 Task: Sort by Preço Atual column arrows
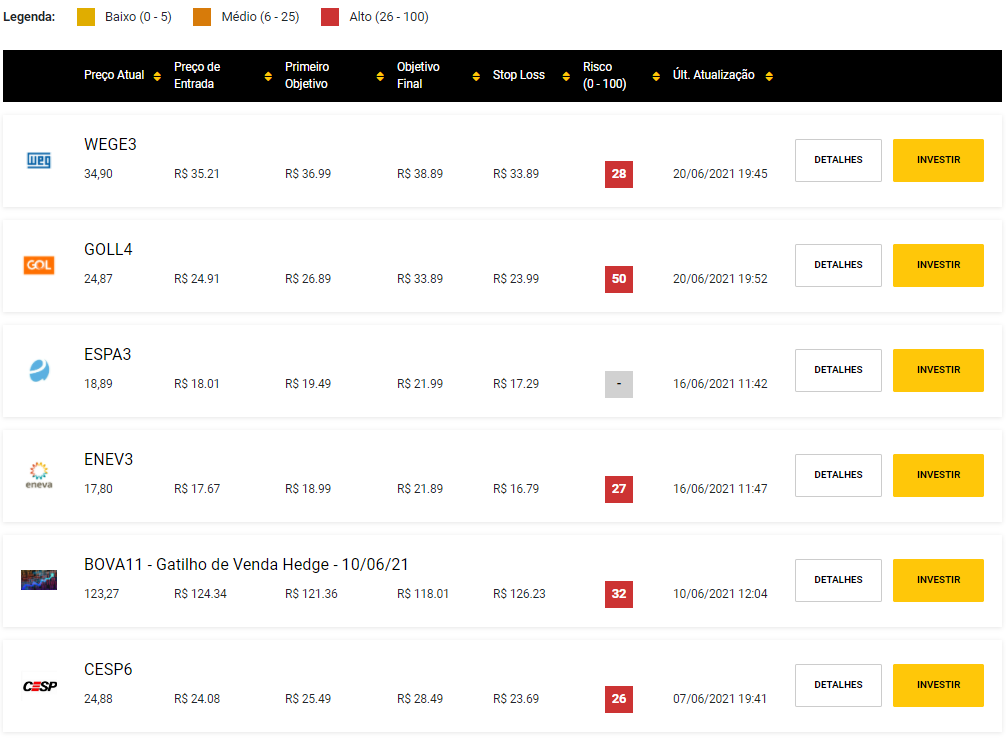(157, 76)
